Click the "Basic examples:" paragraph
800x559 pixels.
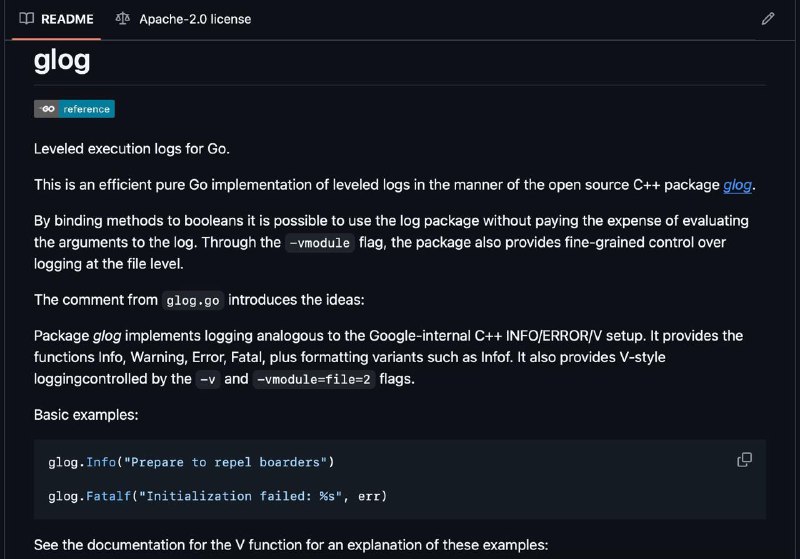coord(86,415)
